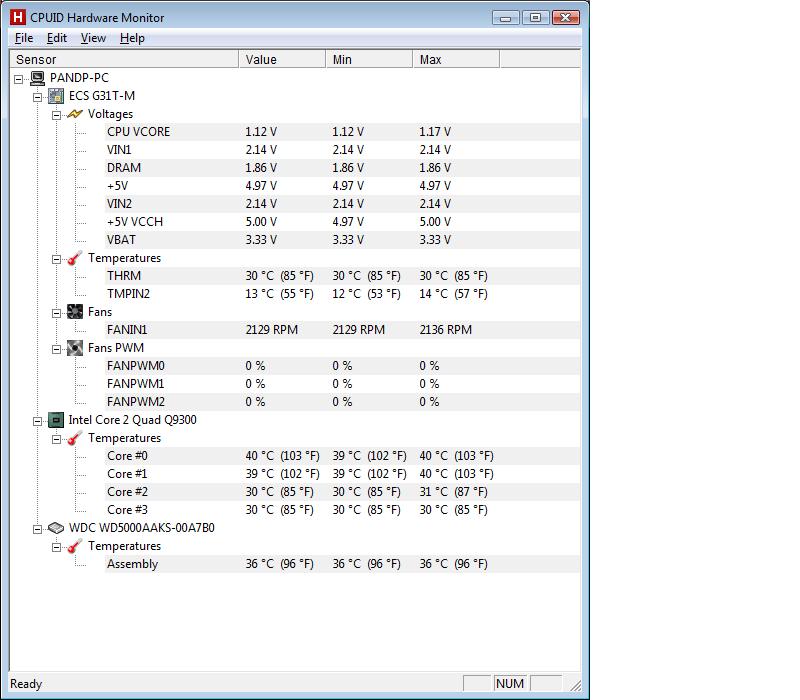Image resolution: width=800 pixels, height=700 pixels.
Task: Open the Help menu
Action: pyautogui.click(x=132, y=38)
